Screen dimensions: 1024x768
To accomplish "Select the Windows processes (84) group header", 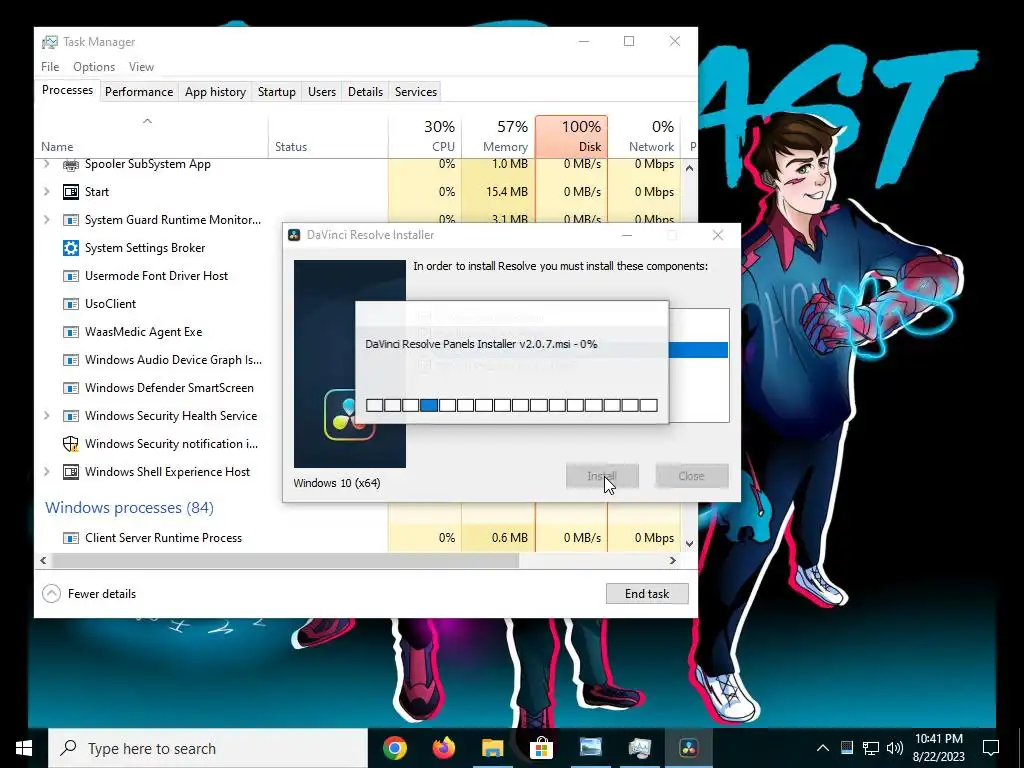I will [x=129, y=507].
